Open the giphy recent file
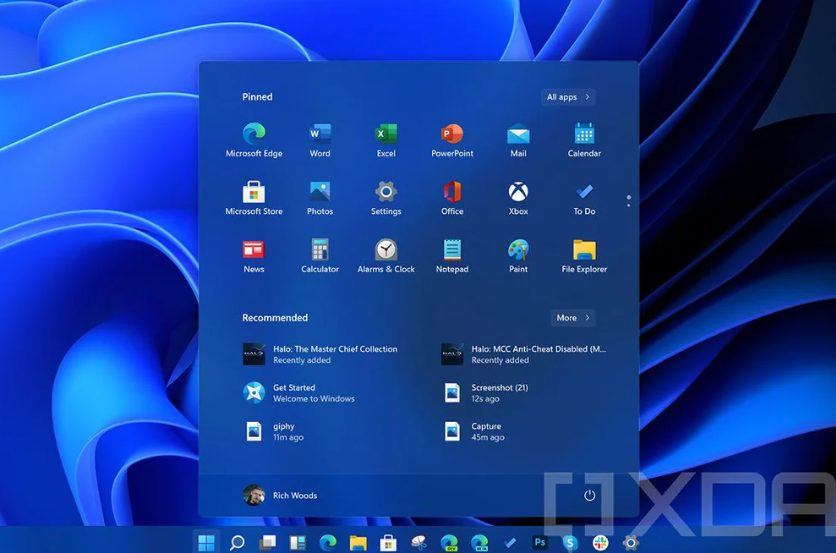836x553 pixels. [273, 431]
